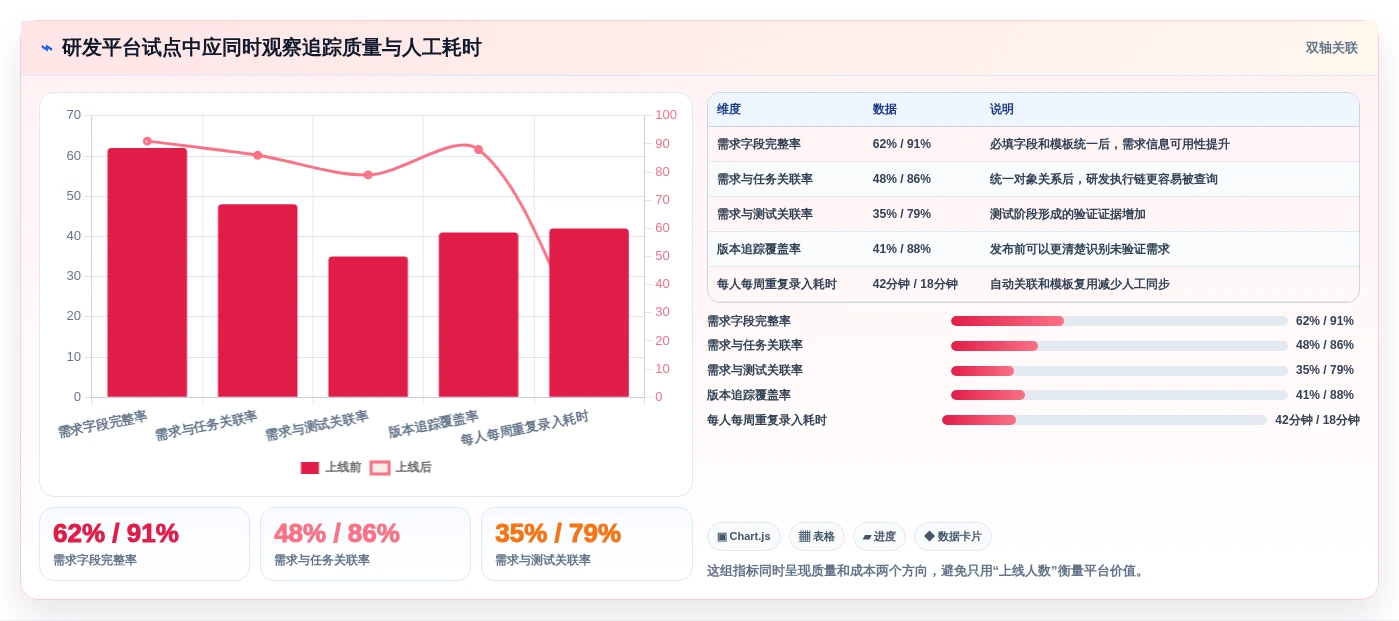Click the 维度 column header
Image resolution: width=1399 pixels, height=621 pixels.
(729, 110)
